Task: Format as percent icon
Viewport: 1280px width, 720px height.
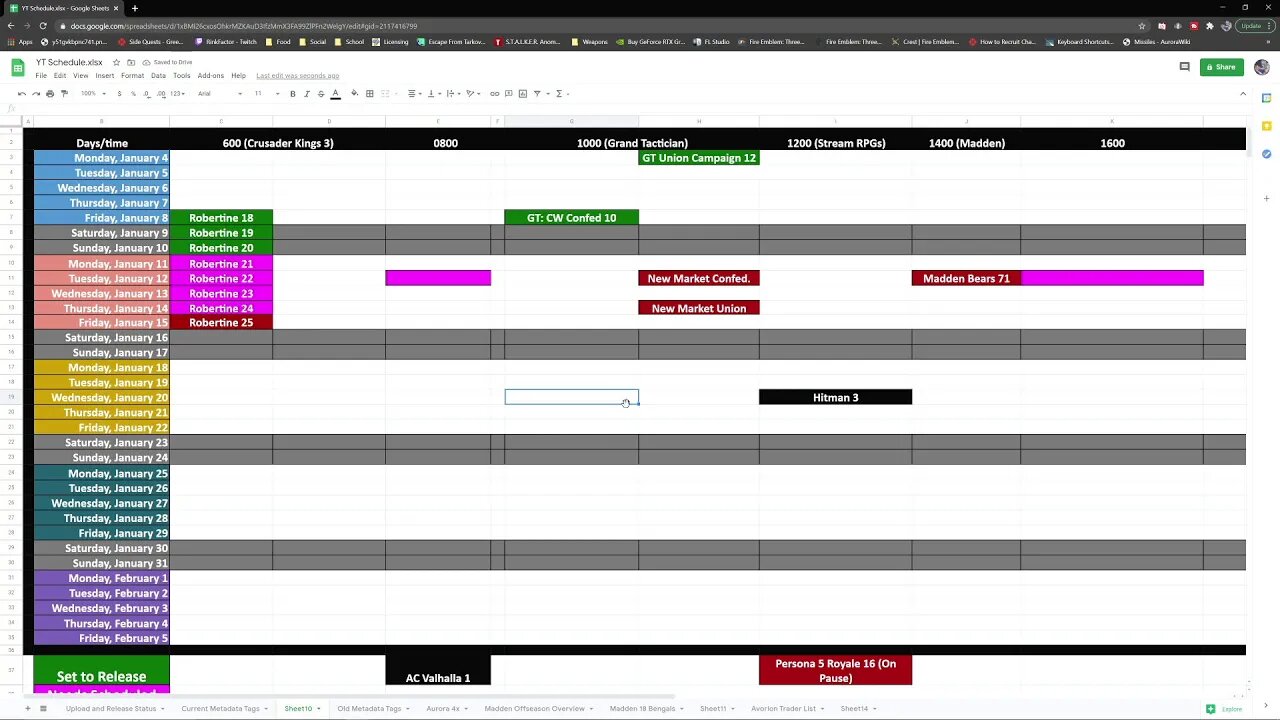Action: coord(133,94)
